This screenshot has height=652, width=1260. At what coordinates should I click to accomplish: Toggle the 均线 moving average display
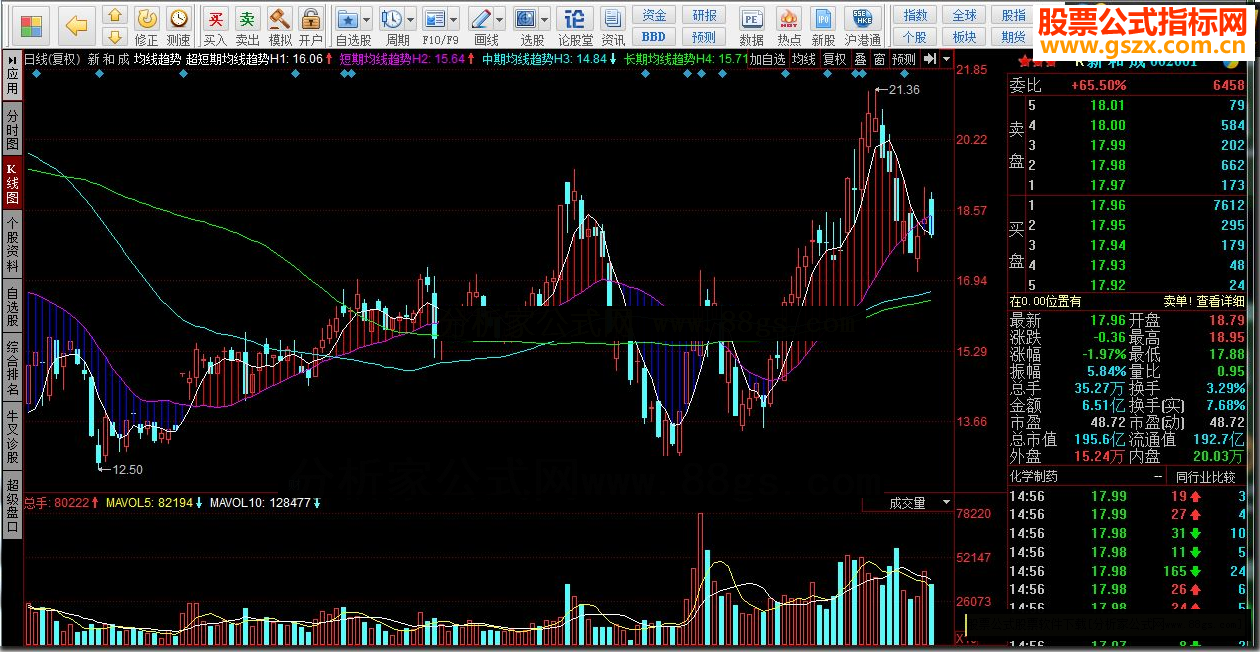point(803,59)
